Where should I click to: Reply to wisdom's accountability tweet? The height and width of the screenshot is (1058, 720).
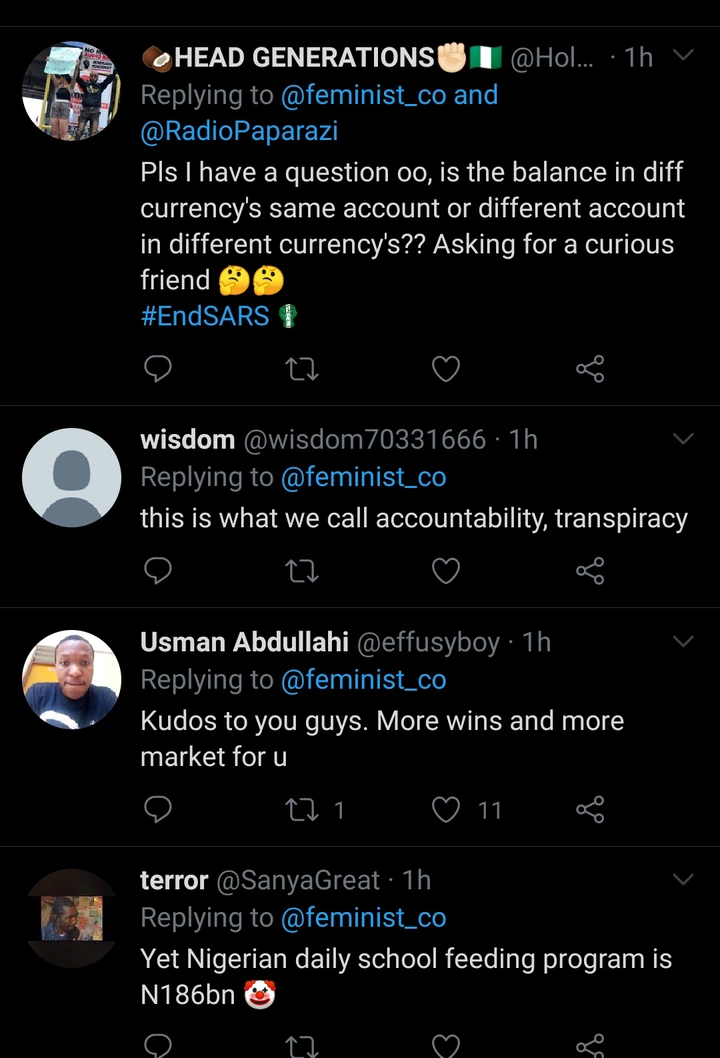point(158,570)
